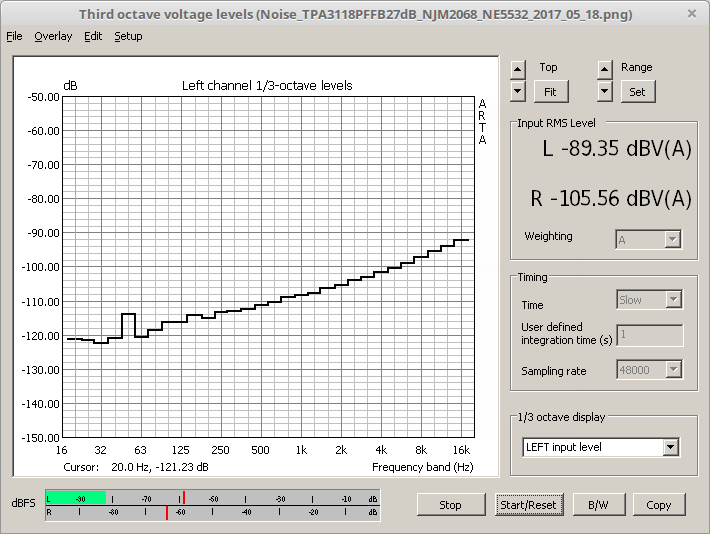Copy the graph with Copy button

pyautogui.click(x=658, y=505)
